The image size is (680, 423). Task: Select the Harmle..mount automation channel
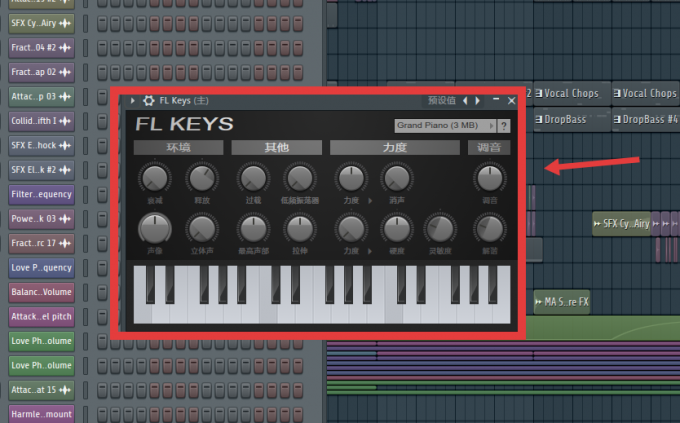(41, 414)
